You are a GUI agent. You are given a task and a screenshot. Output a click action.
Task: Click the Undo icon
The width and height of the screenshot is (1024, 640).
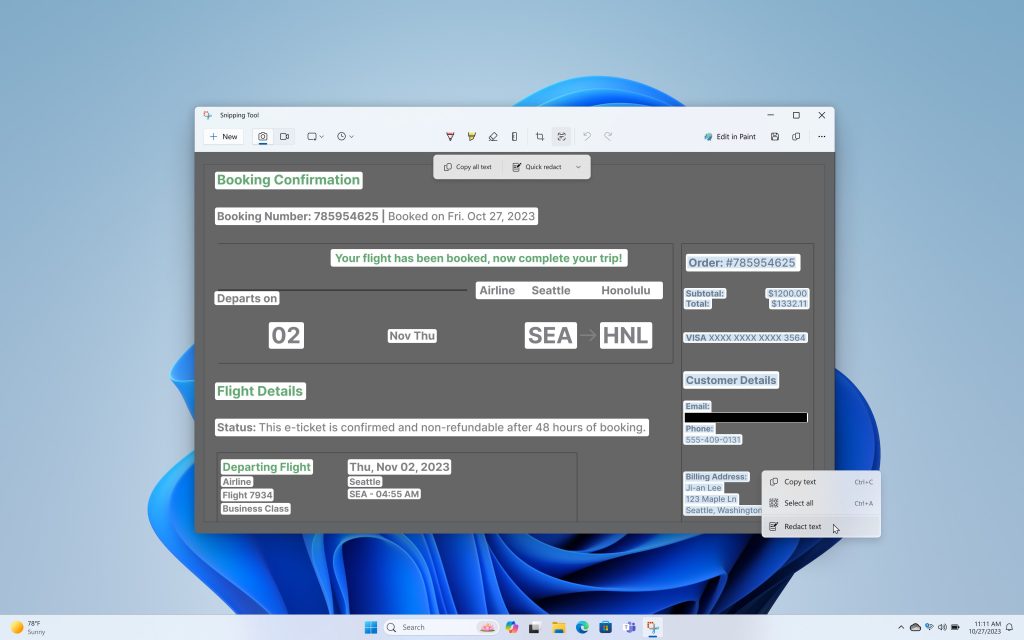586,136
